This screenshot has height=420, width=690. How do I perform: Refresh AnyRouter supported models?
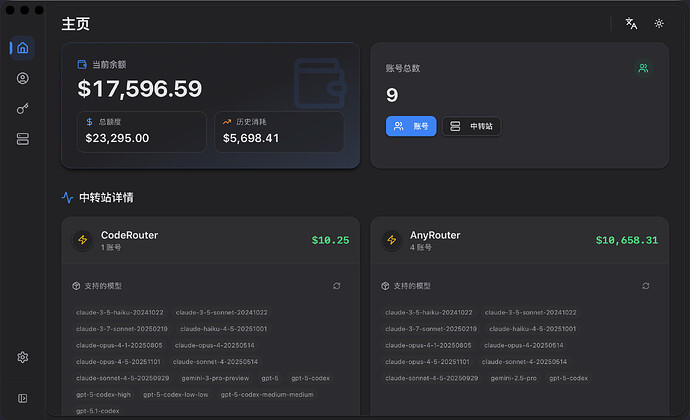point(646,286)
